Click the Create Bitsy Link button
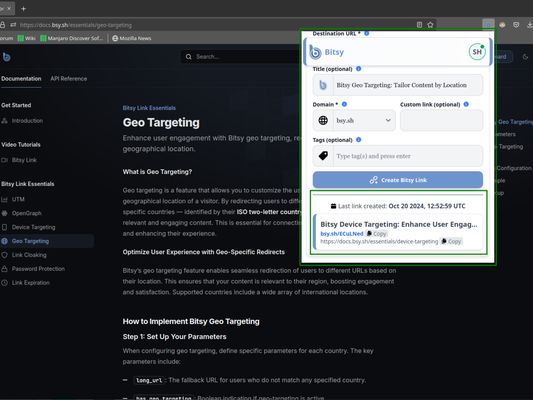Screen dimensions: 533x400 (398, 180)
